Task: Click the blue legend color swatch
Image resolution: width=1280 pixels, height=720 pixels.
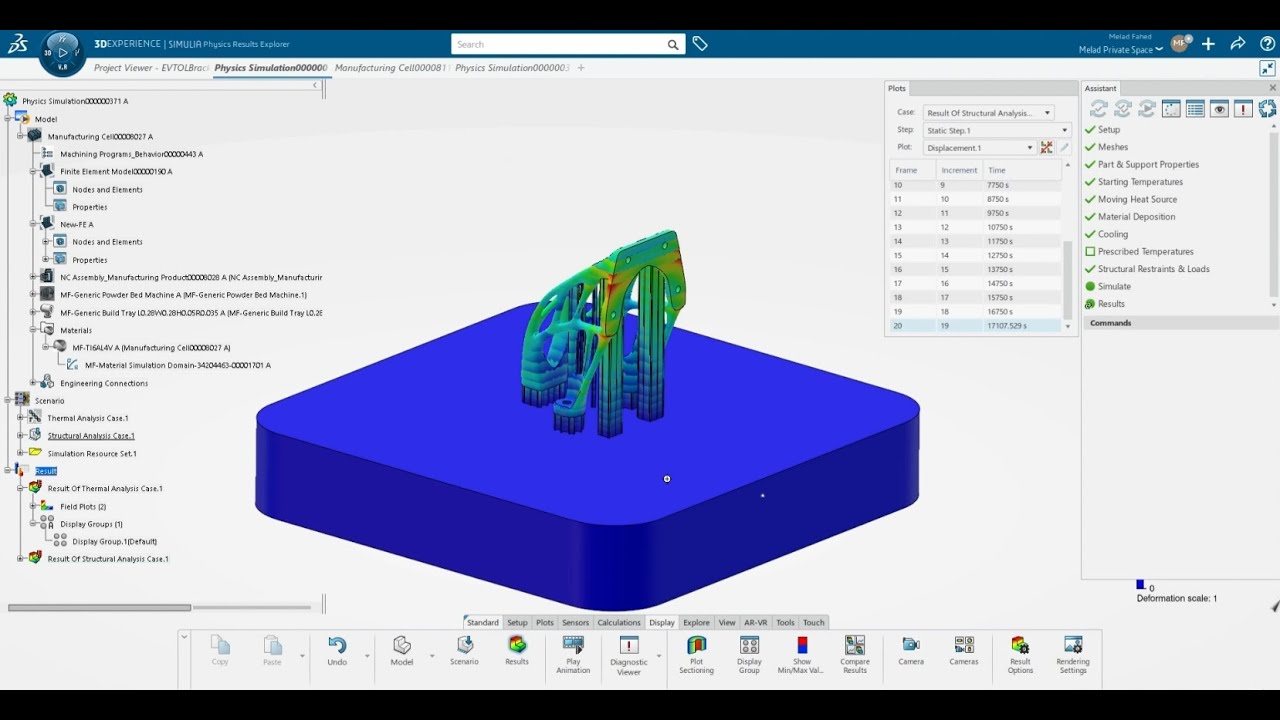Action: coord(1140,585)
